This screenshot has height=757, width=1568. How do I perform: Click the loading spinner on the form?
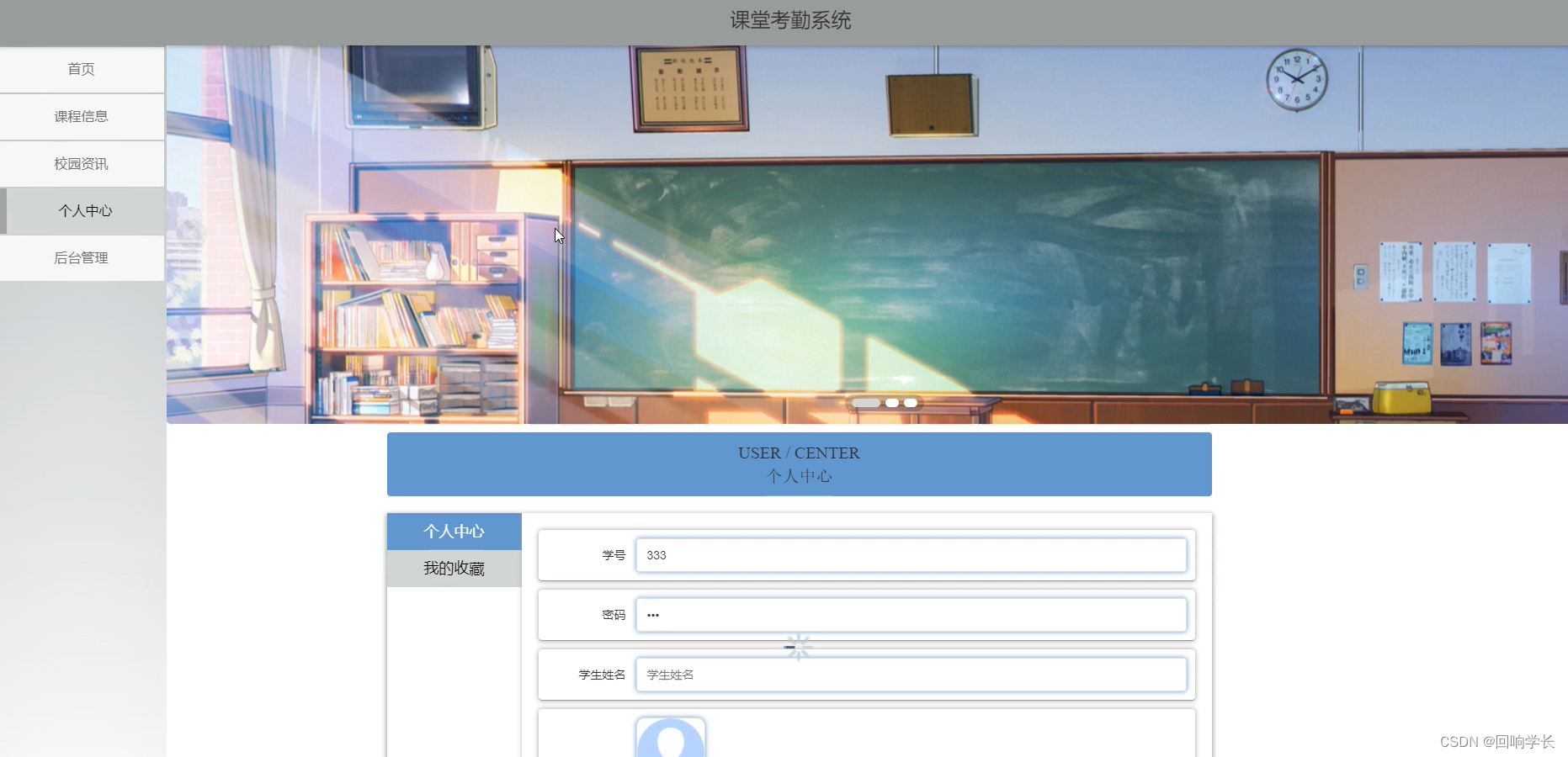(x=797, y=647)
